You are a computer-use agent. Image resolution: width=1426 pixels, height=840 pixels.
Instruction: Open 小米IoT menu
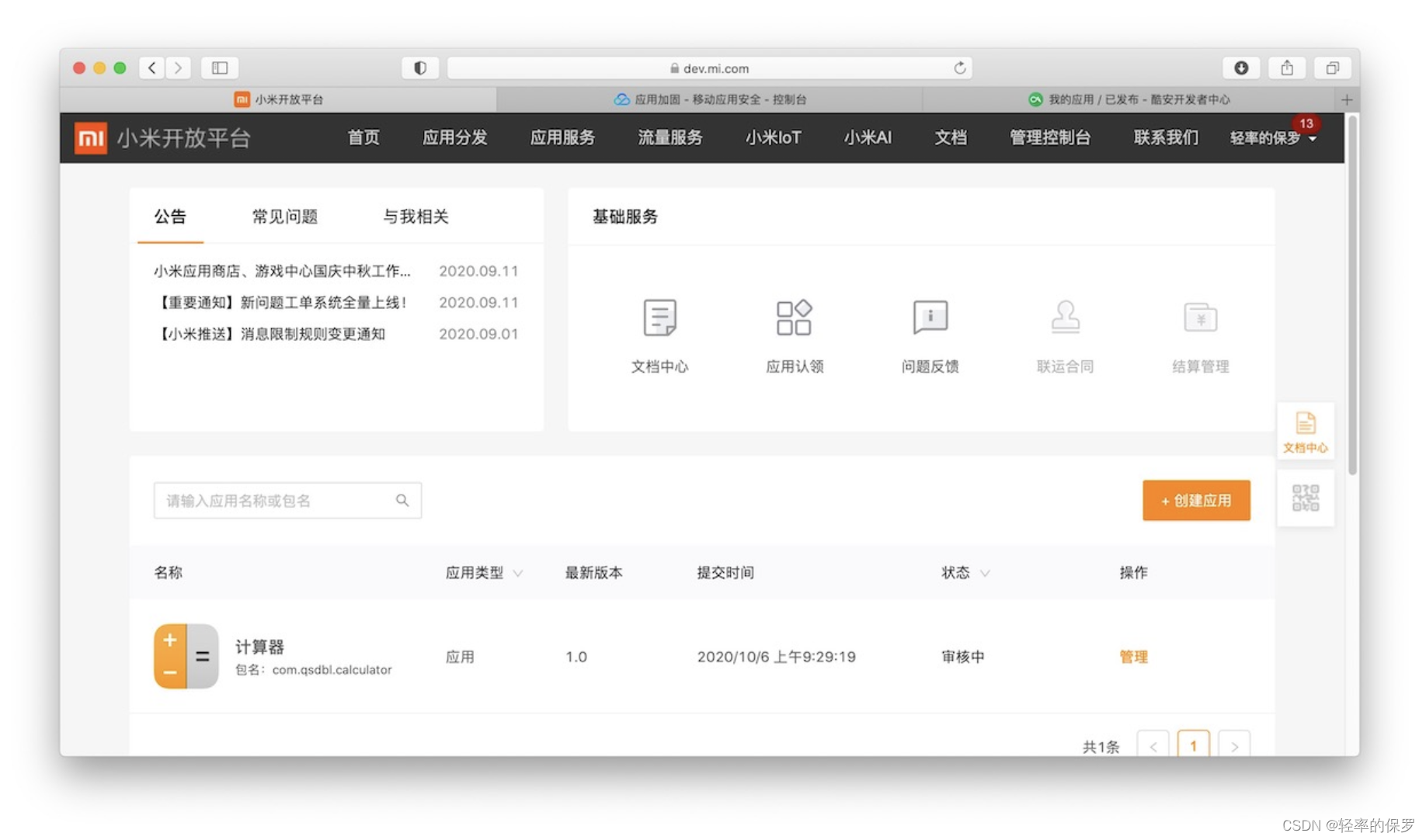[x=773, y=138]
